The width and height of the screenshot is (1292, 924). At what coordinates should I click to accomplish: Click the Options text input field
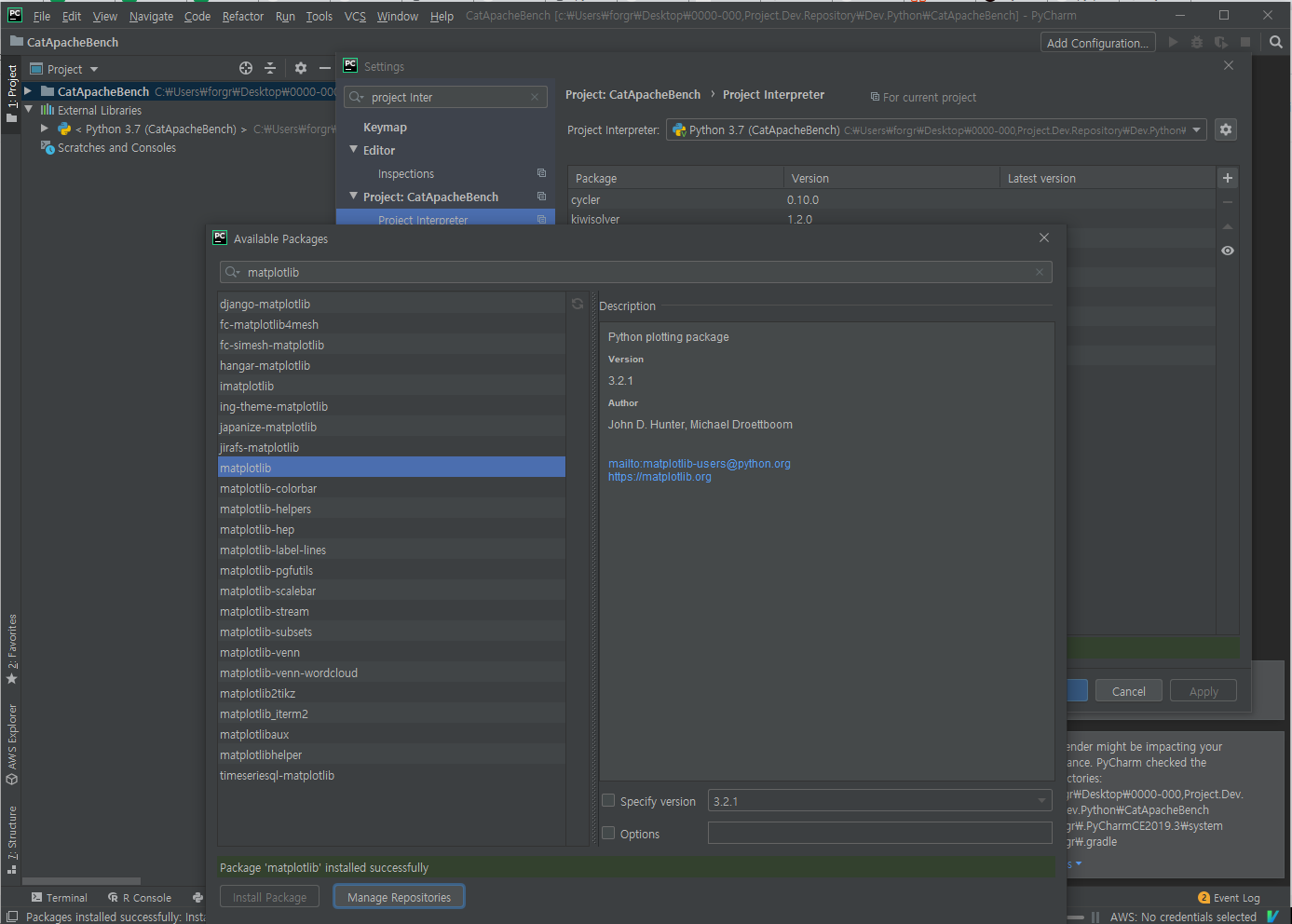(x=879, y=833)
